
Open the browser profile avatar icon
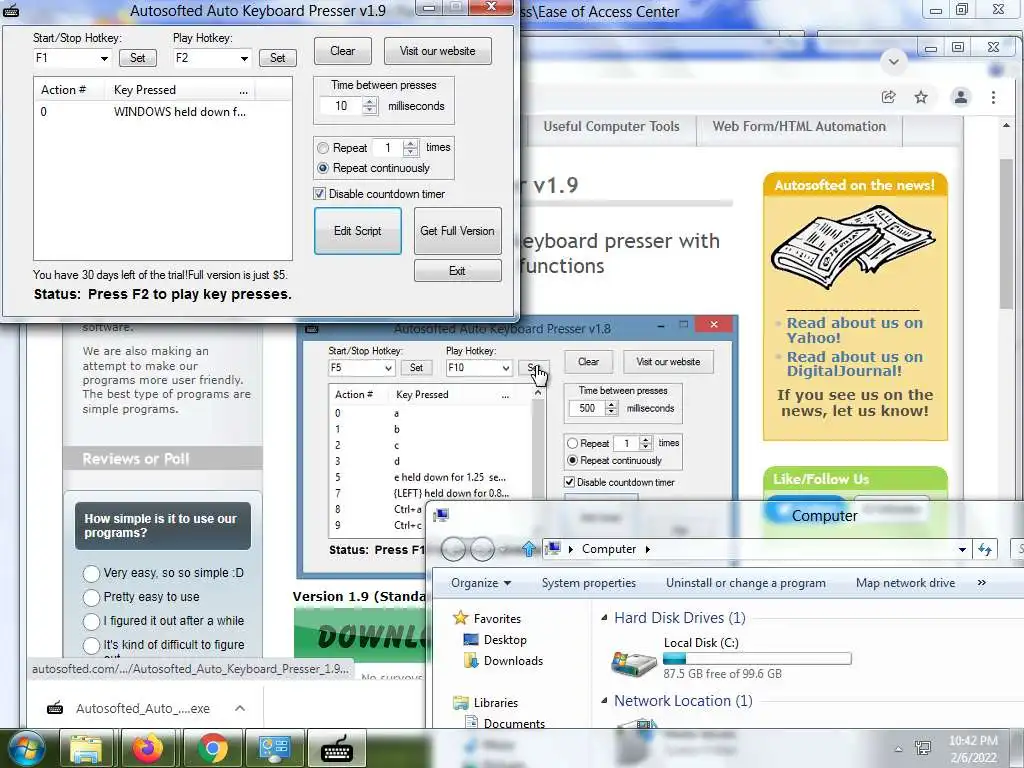tap(961, 97)
